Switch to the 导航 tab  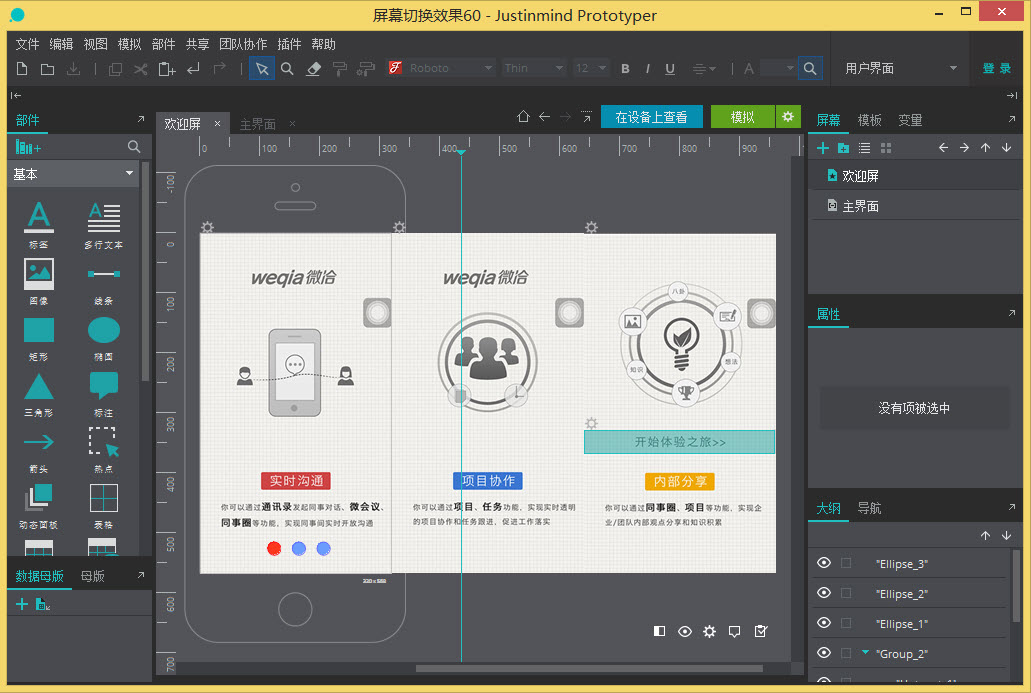[x=869, y=508]
